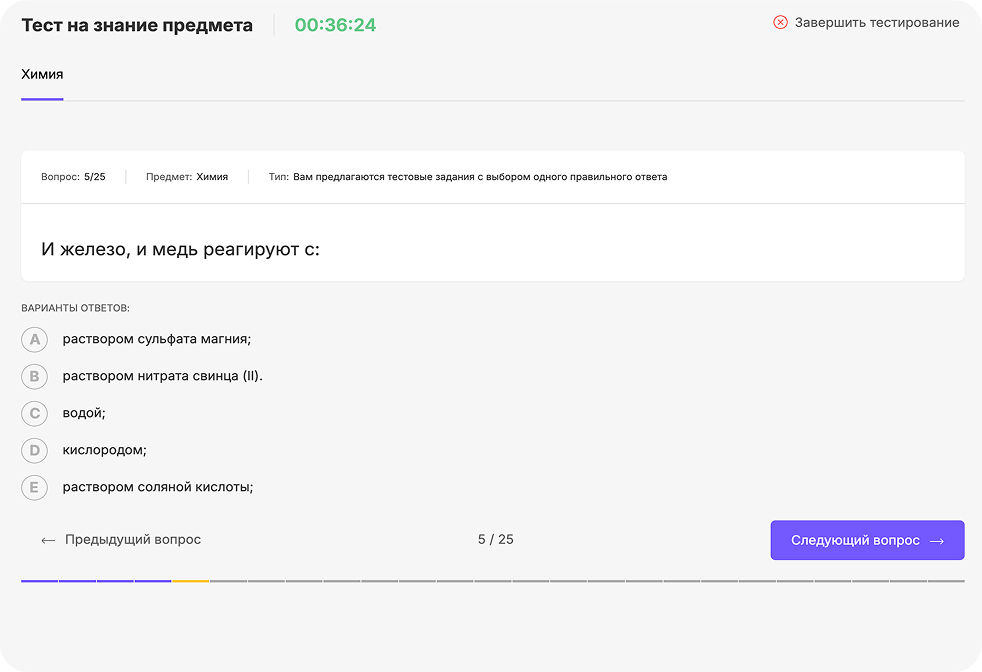Click the circled letter E badge

click(x=34, y=487)
